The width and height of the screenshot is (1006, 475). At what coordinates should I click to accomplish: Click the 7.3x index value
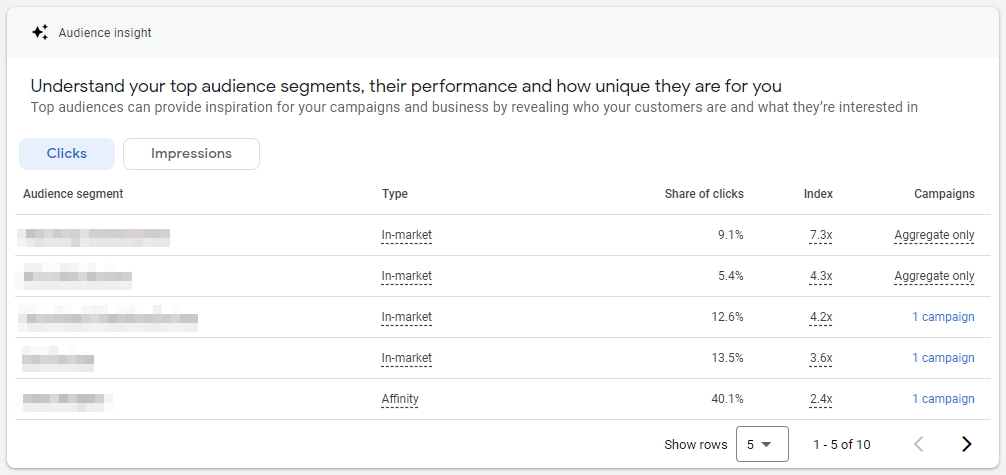[x=821, y=236]
